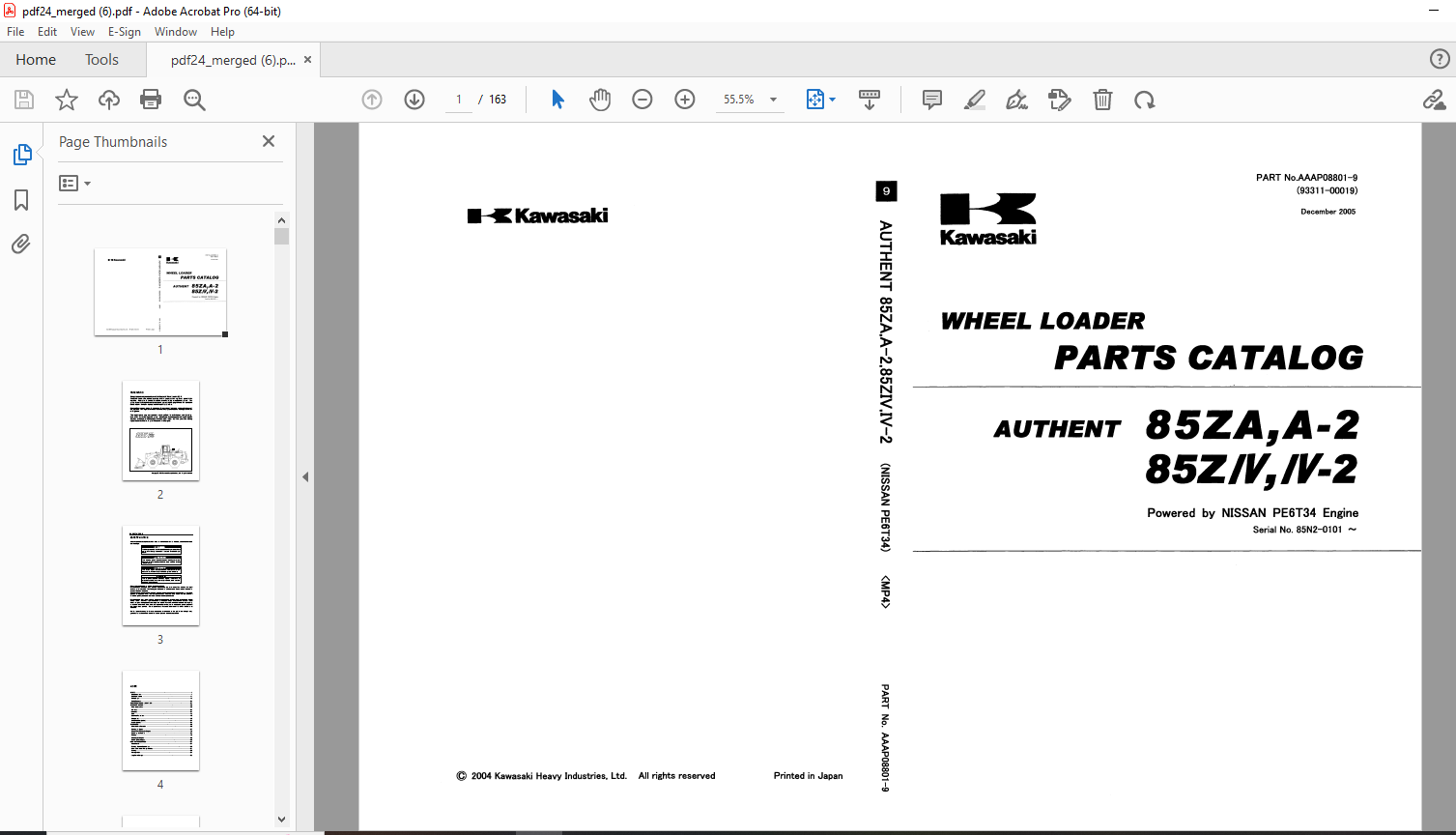This screenshot has height=835, width=1456.
Task: Rotate page with the circular arrow icon
Action: click(x=1145, y=100)
